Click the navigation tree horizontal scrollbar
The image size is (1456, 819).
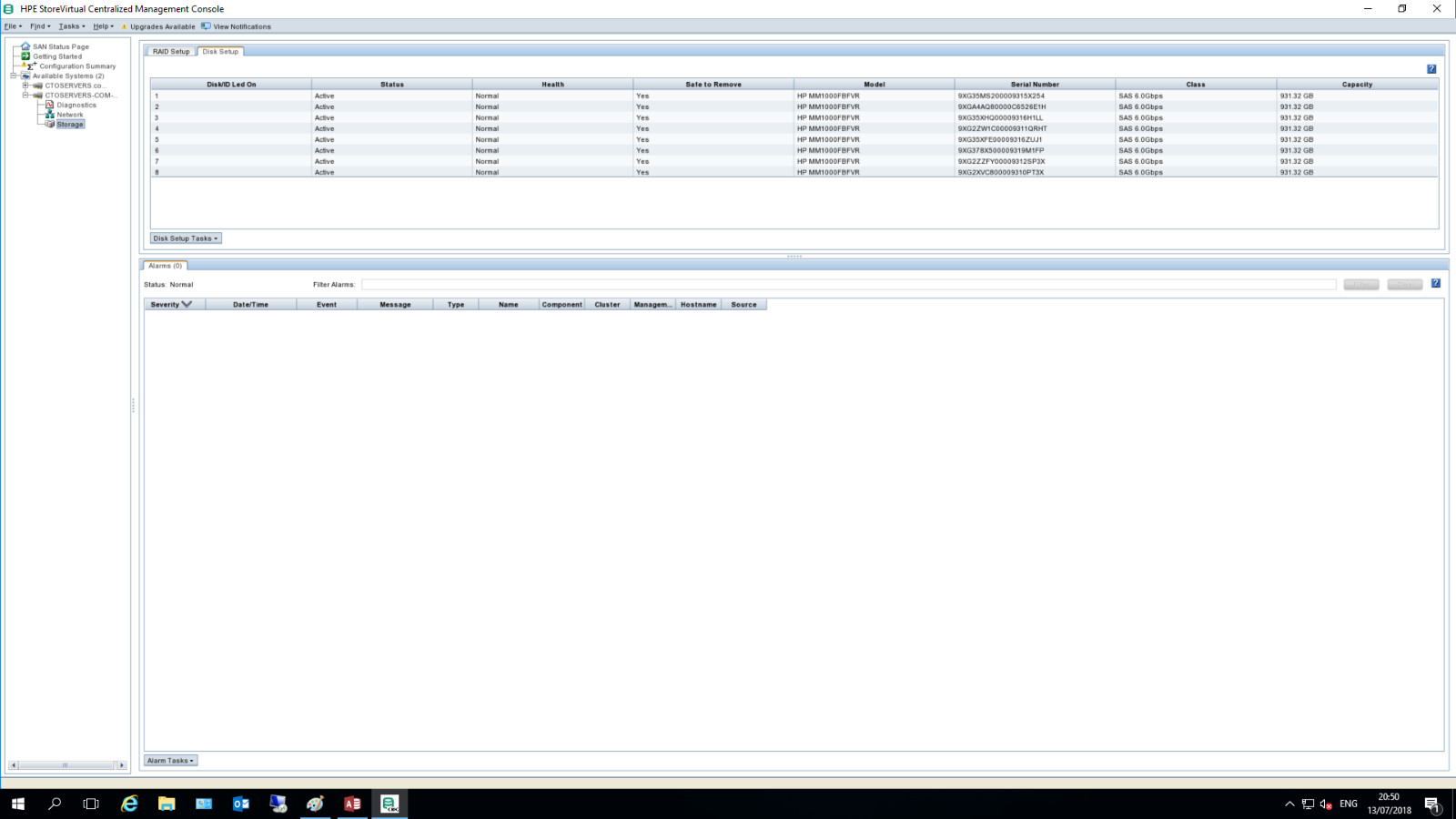pos(67,765)
